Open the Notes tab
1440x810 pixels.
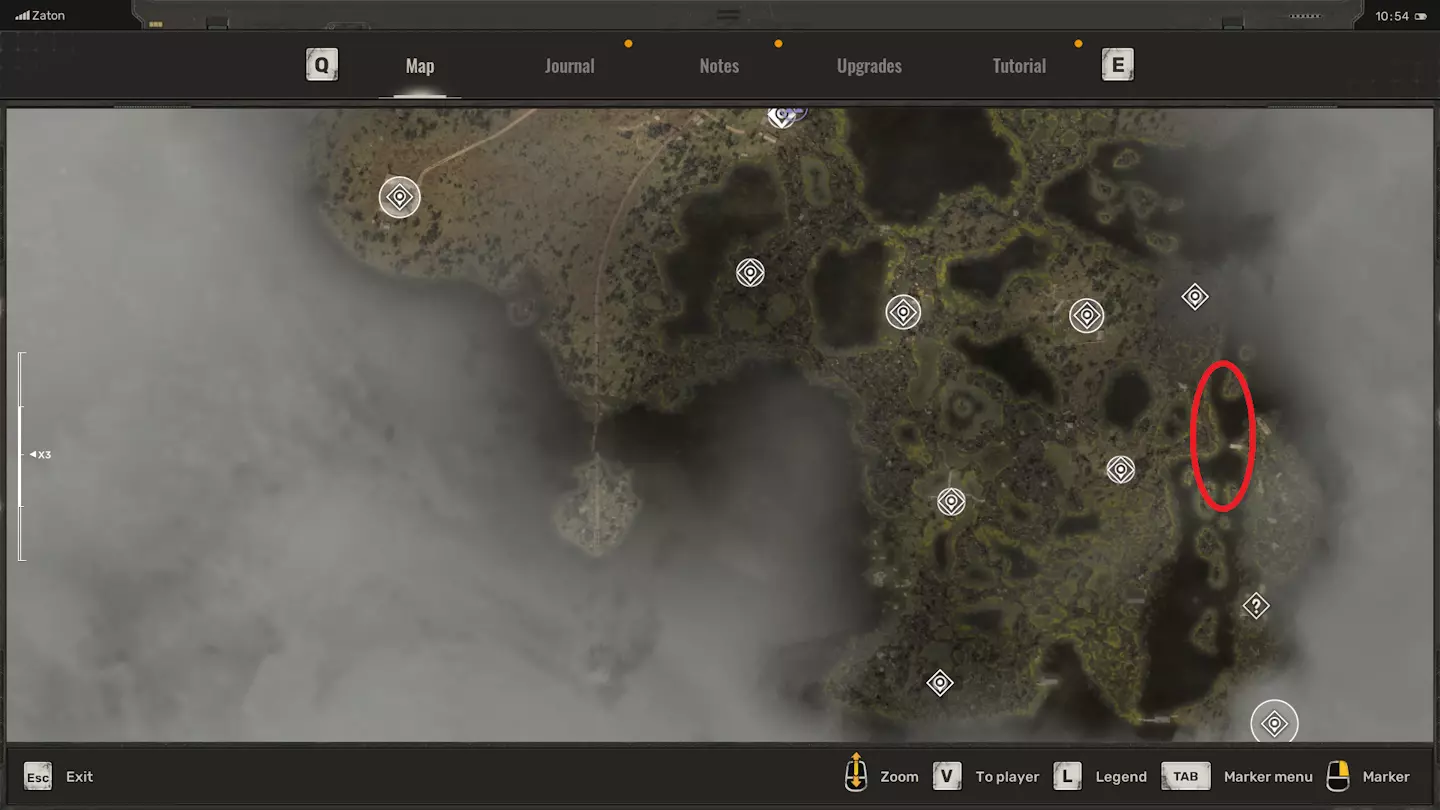tap(719, 66)
